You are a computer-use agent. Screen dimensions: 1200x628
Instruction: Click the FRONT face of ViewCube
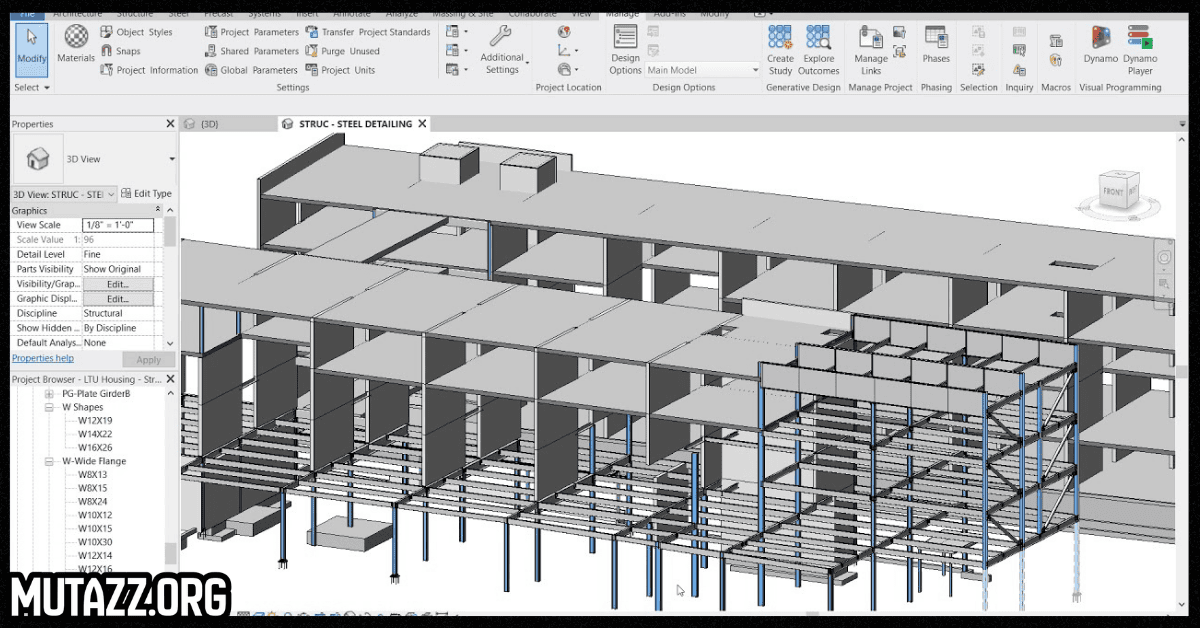click(1112, 191)
